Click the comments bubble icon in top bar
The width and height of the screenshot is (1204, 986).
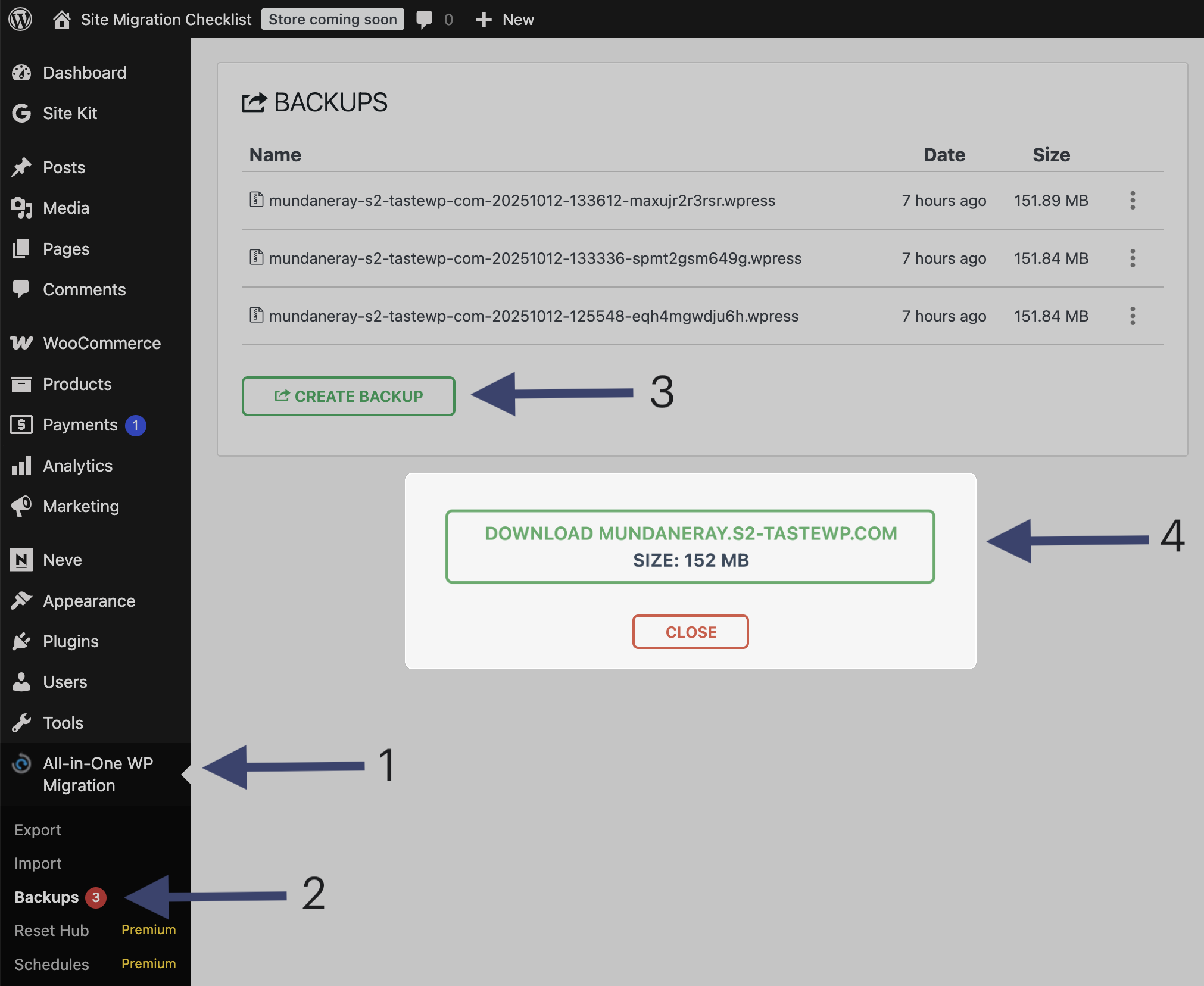coord(424,20)
